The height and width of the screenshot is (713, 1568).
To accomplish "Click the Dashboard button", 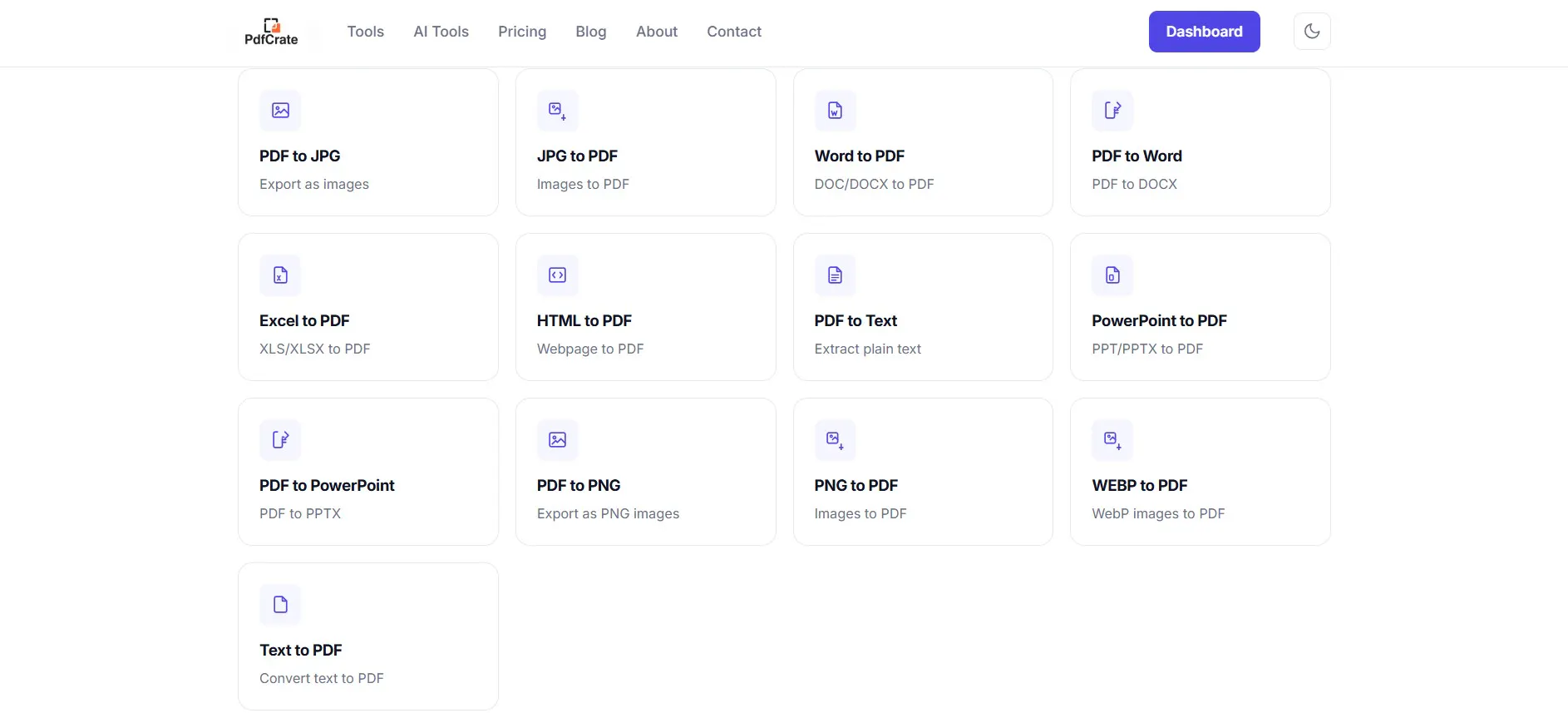I will point(1204,32).
